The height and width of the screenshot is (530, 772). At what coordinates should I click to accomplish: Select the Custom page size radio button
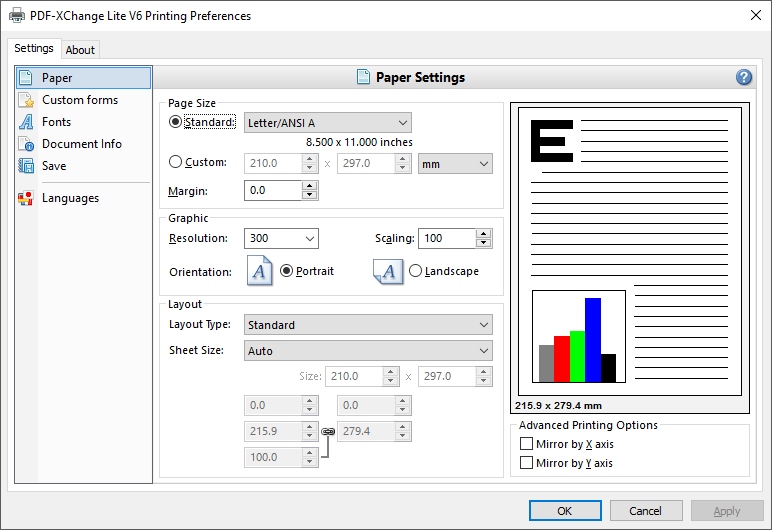tap(176, 162)
